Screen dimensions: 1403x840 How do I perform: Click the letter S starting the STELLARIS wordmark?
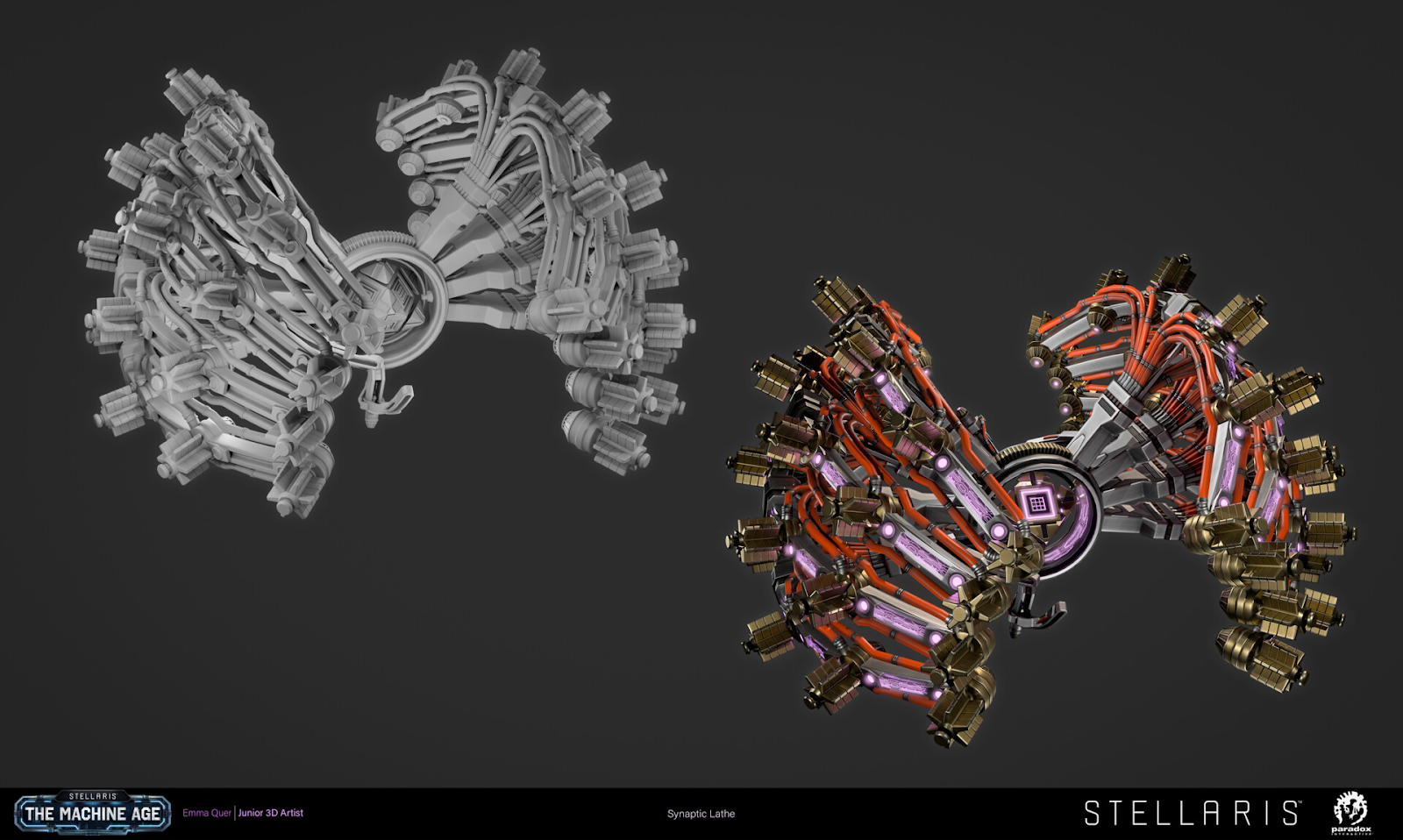click(x=1093, y=813)
